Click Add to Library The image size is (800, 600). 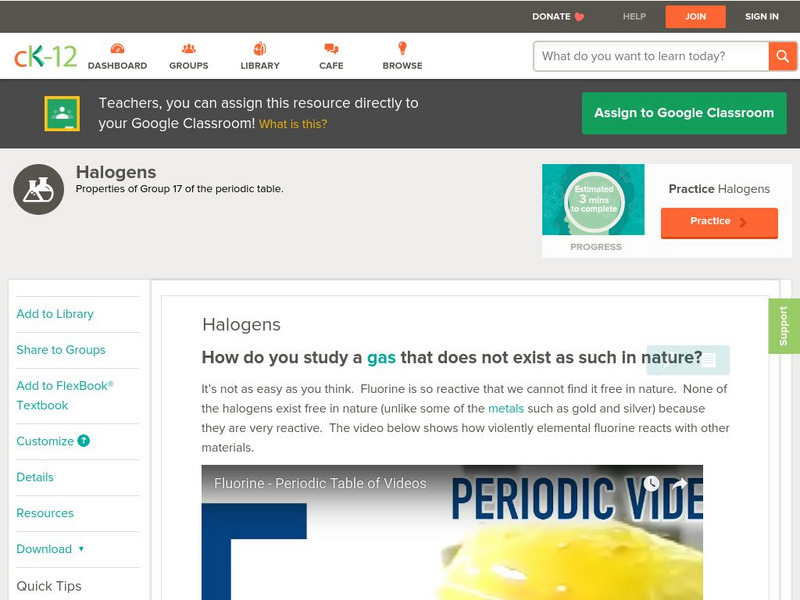pyautogui.click(x=55, y=314)
